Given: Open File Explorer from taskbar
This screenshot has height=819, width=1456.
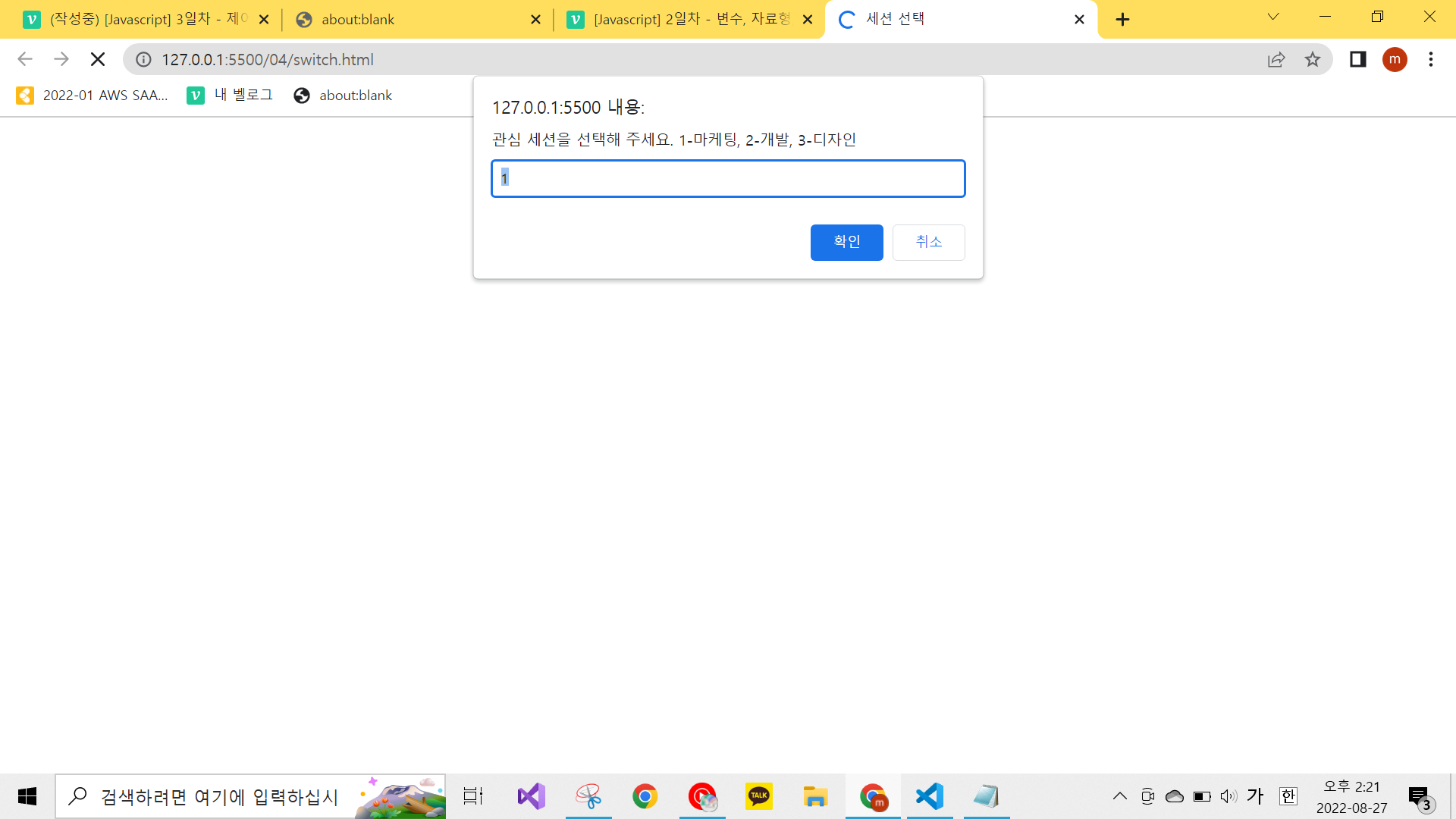Looking at the screenshot, I should coord(815,796).
